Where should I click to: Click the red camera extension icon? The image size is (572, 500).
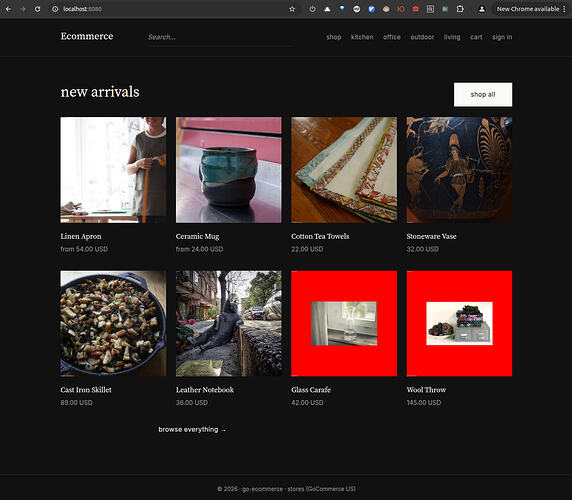tap(416, 9)
